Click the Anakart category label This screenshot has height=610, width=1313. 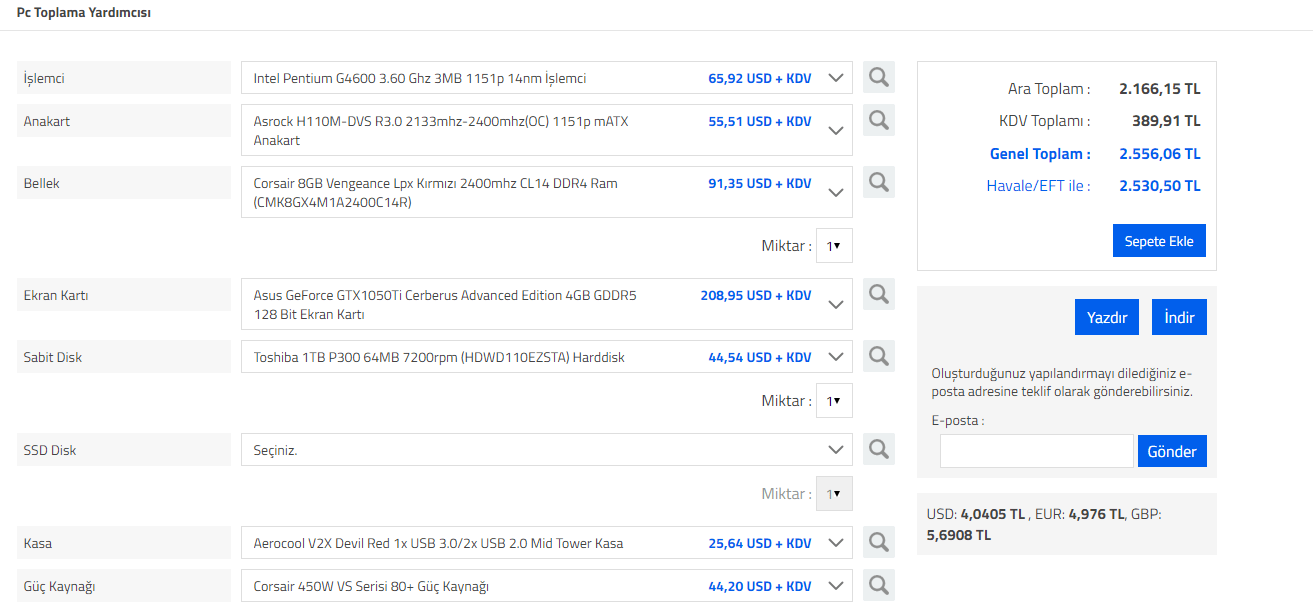point(124,121)
